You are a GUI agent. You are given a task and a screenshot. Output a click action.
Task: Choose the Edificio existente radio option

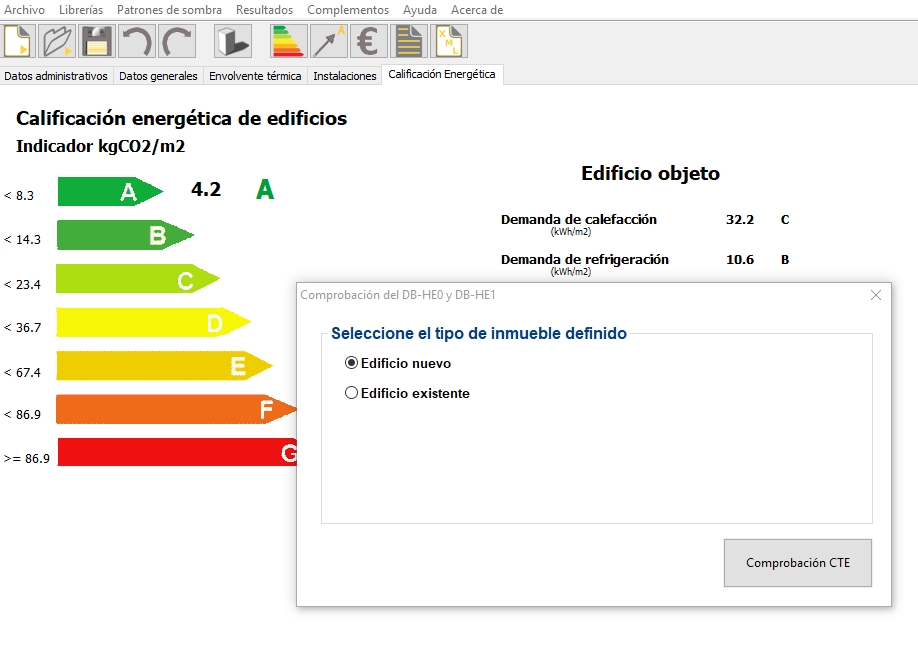(352, 393)
